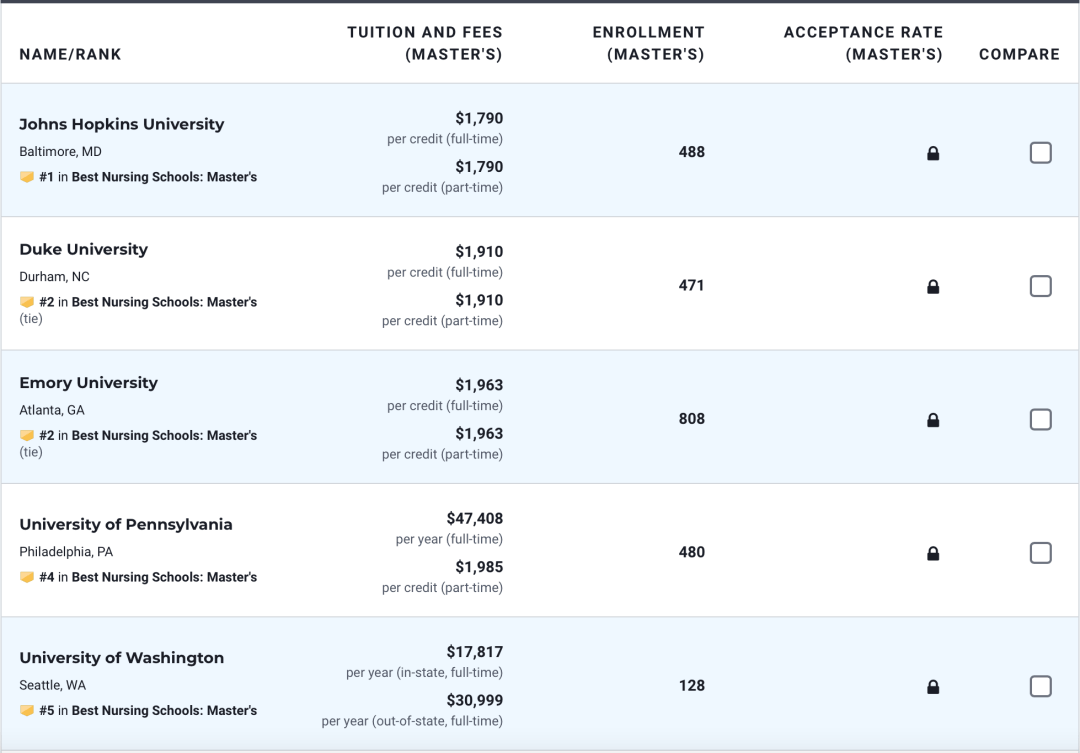Screen dimensions: 1080x753
Task: Open the University of Pennsylvania link
Action: pyautogui.click(x=126, y=524)
